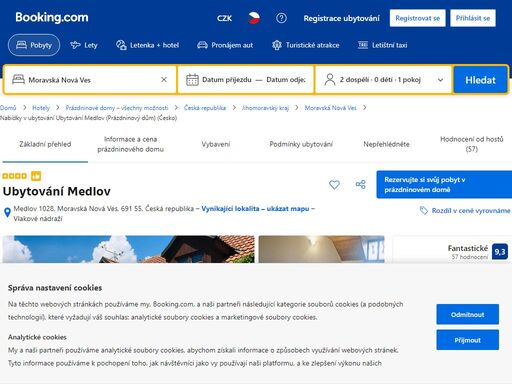Screen dimensions: 512x384
Task: Edit destination field Moravská Nová Ves
Action: 90,80
